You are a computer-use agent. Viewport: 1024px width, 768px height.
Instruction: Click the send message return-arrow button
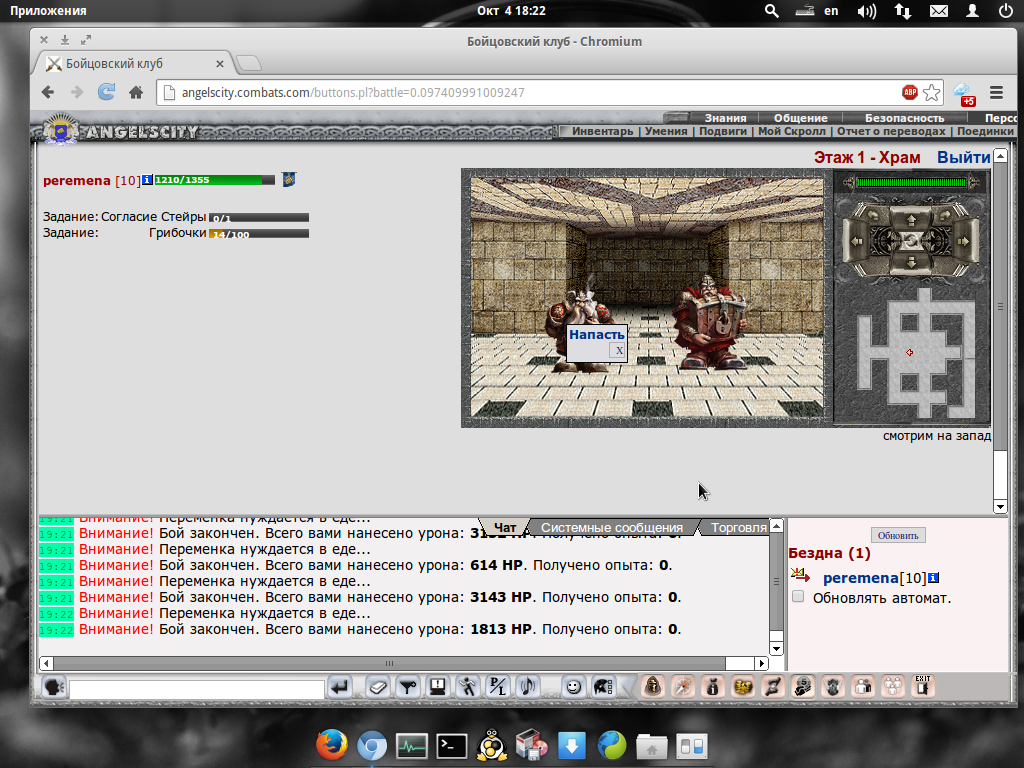(340, 687)
